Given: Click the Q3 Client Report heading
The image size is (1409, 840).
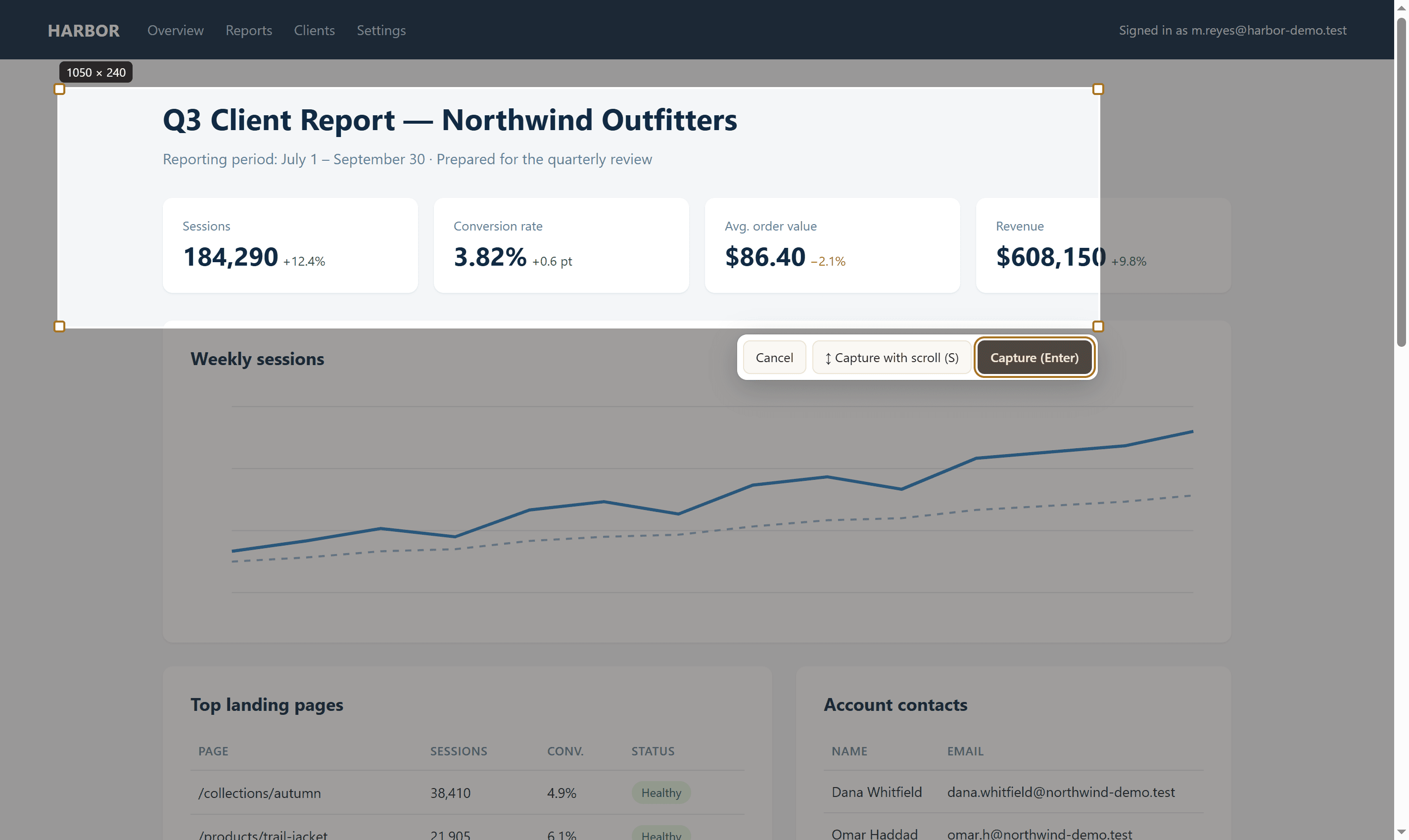Looking at the screenshot, I should click(x=450, y=120).
